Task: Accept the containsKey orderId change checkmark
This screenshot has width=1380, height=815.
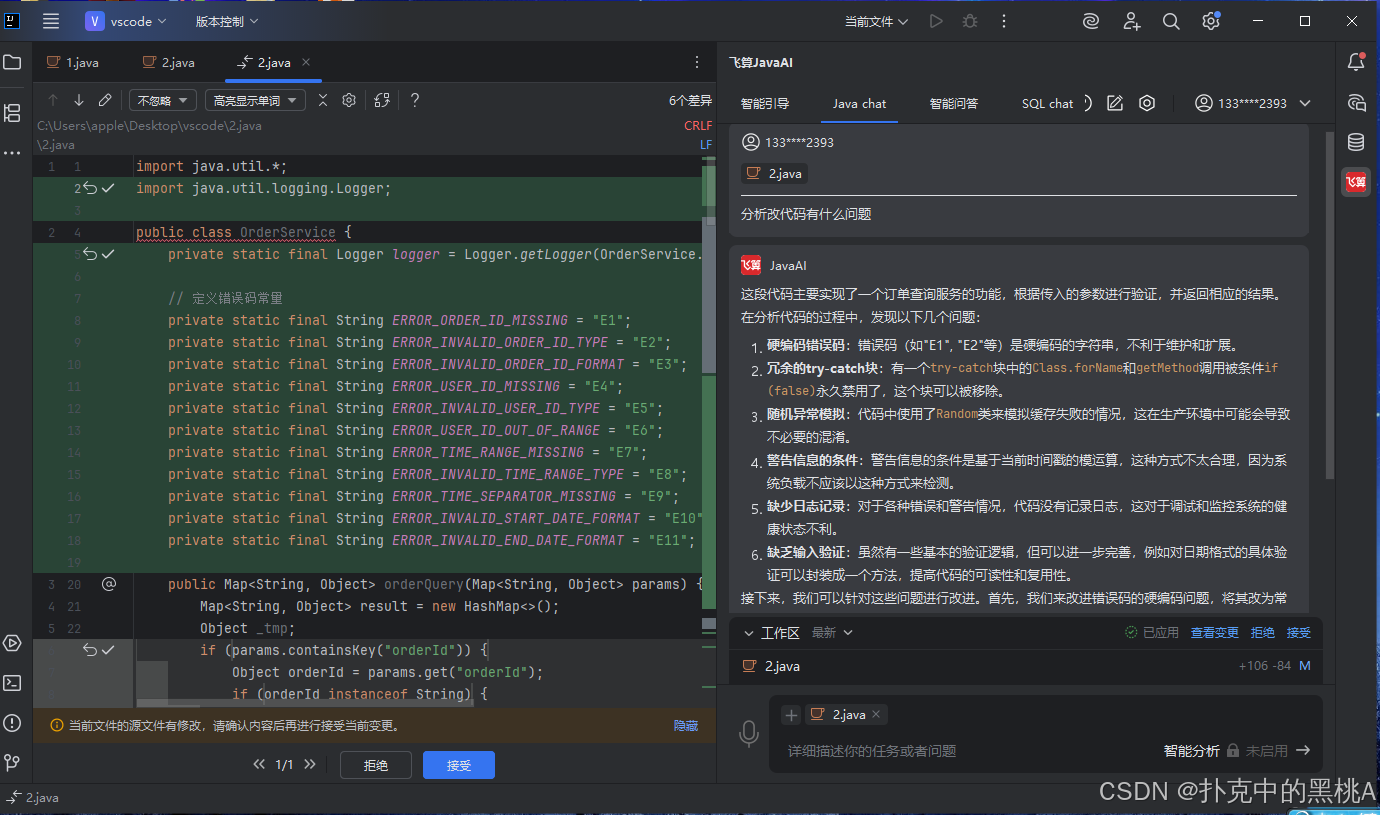Action: [x=108, y=650]
